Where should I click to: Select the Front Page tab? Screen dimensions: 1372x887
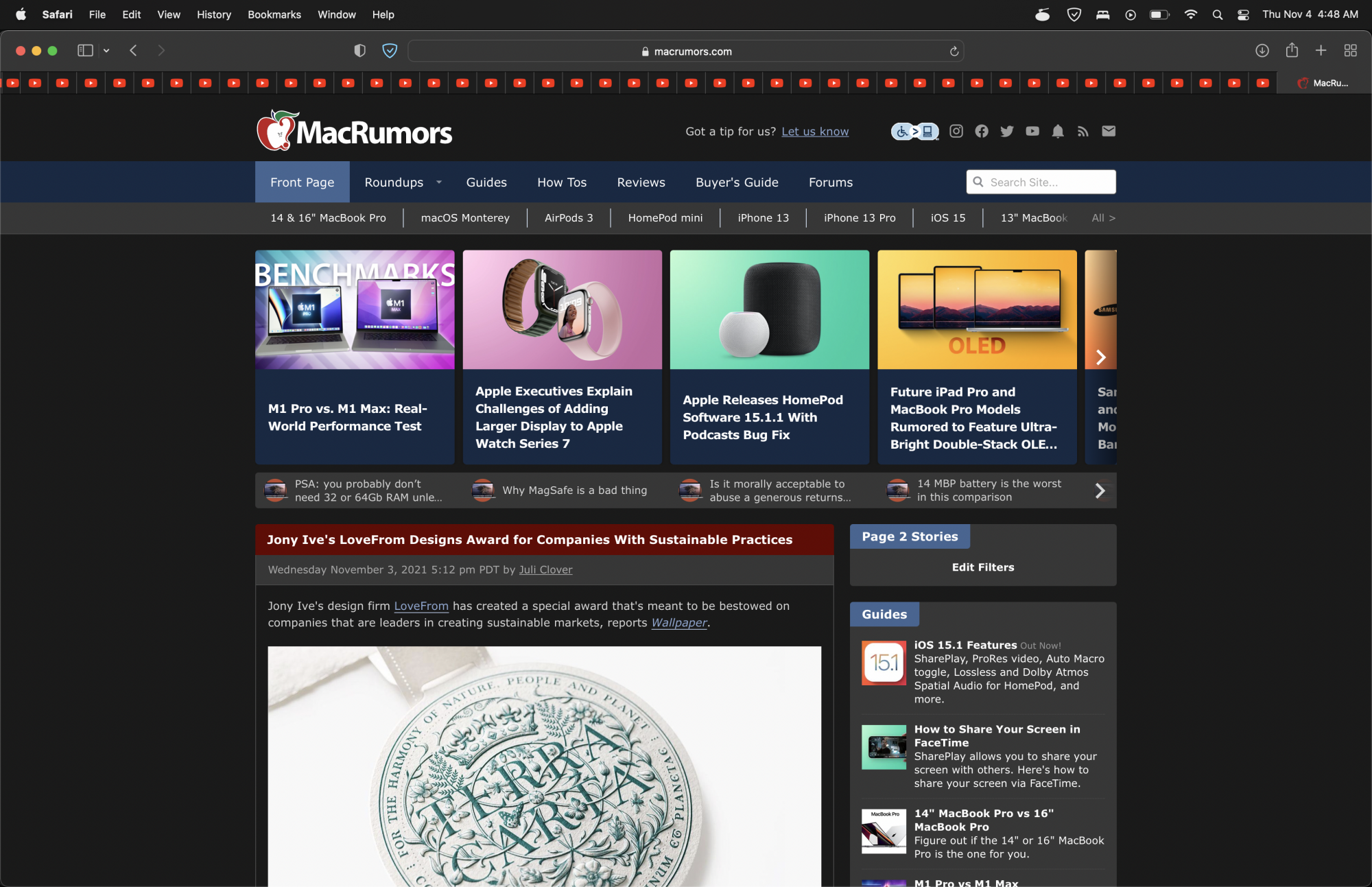(x=303, y=182)
